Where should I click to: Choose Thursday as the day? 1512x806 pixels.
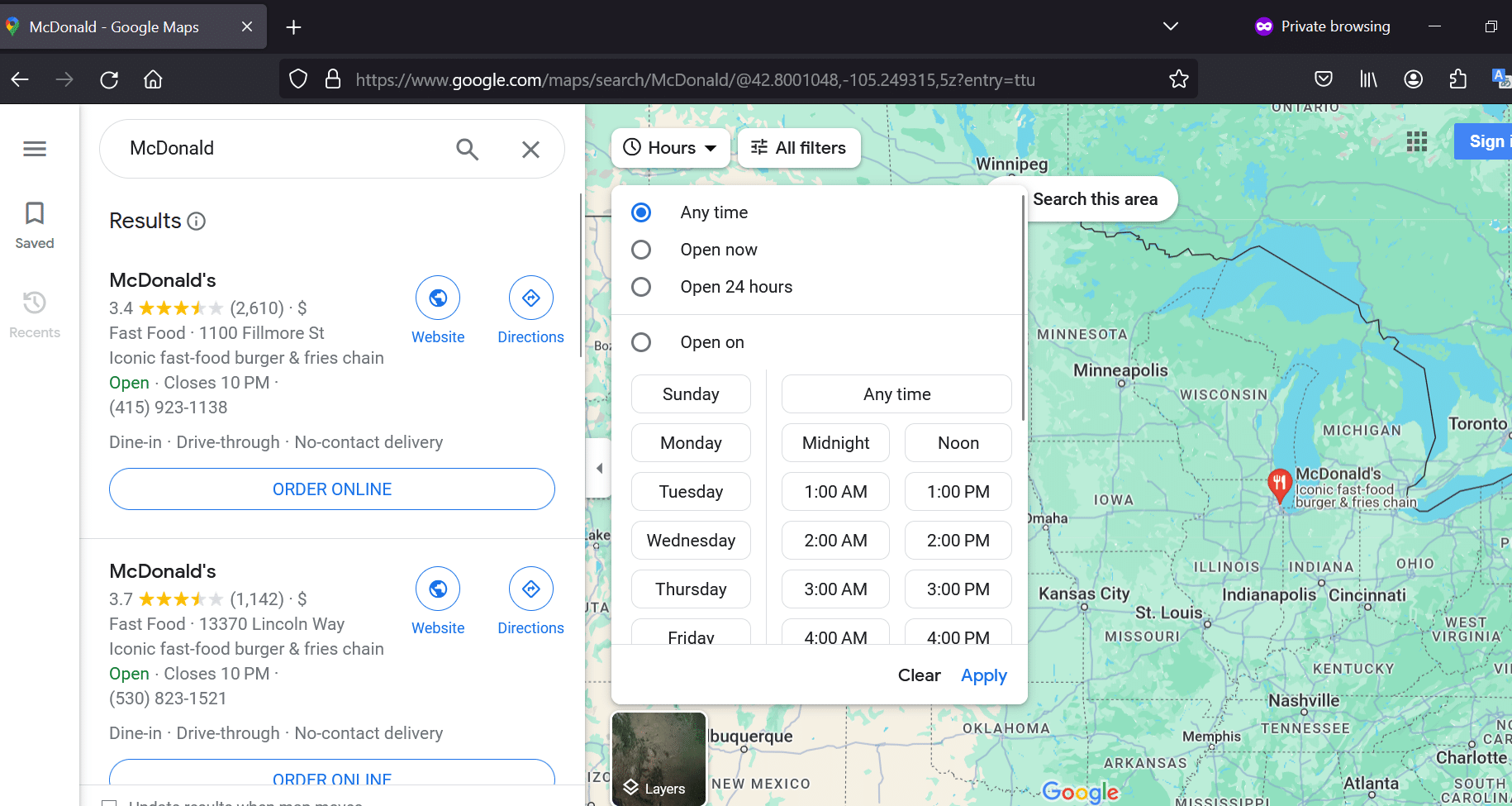(691, 589)
